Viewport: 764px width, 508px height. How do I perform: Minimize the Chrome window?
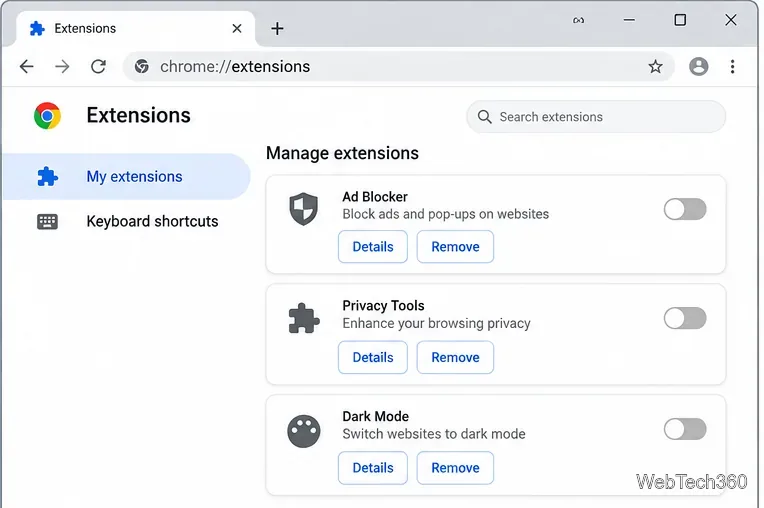click(629, 20)
